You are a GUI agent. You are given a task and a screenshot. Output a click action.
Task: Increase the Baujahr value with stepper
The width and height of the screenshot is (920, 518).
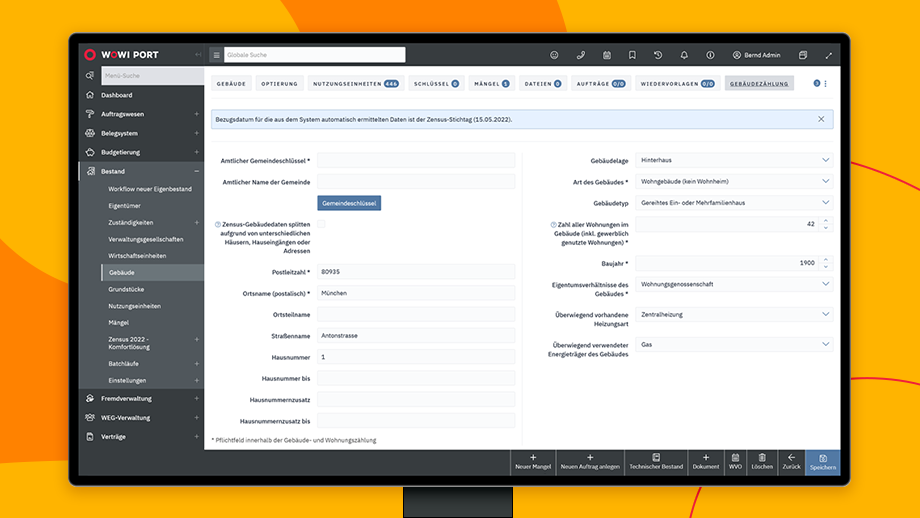[x=825, y=260]
